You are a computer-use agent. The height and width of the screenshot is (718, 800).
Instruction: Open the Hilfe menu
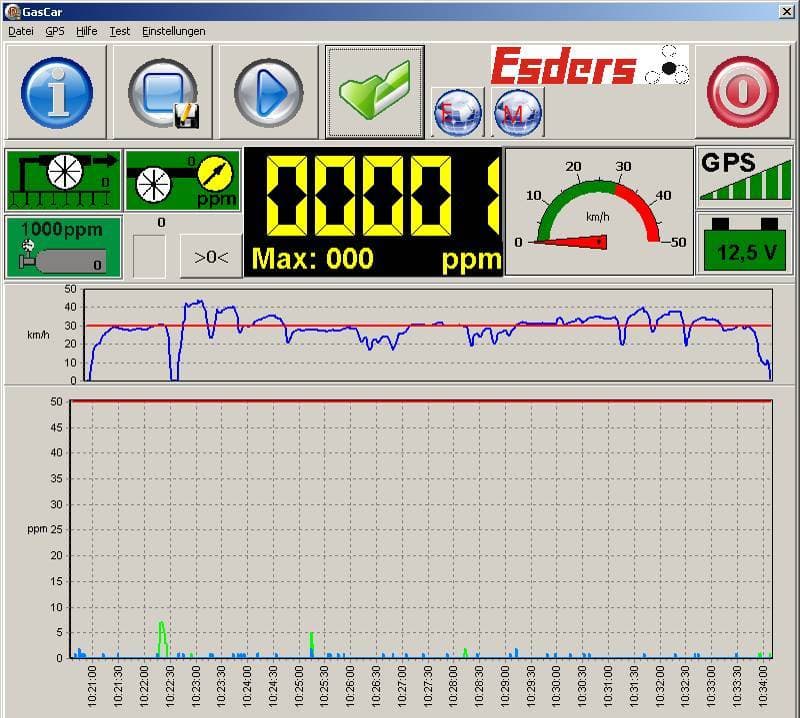pyautogui.click(x=87, y=31)
